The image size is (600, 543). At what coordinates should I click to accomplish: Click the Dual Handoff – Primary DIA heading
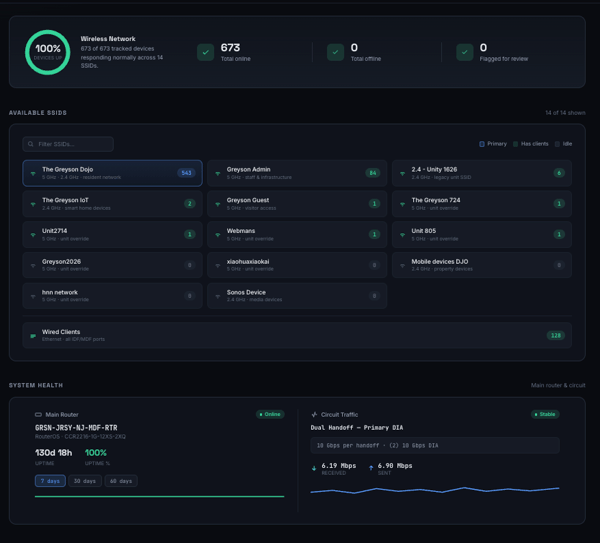click(357, 427)
